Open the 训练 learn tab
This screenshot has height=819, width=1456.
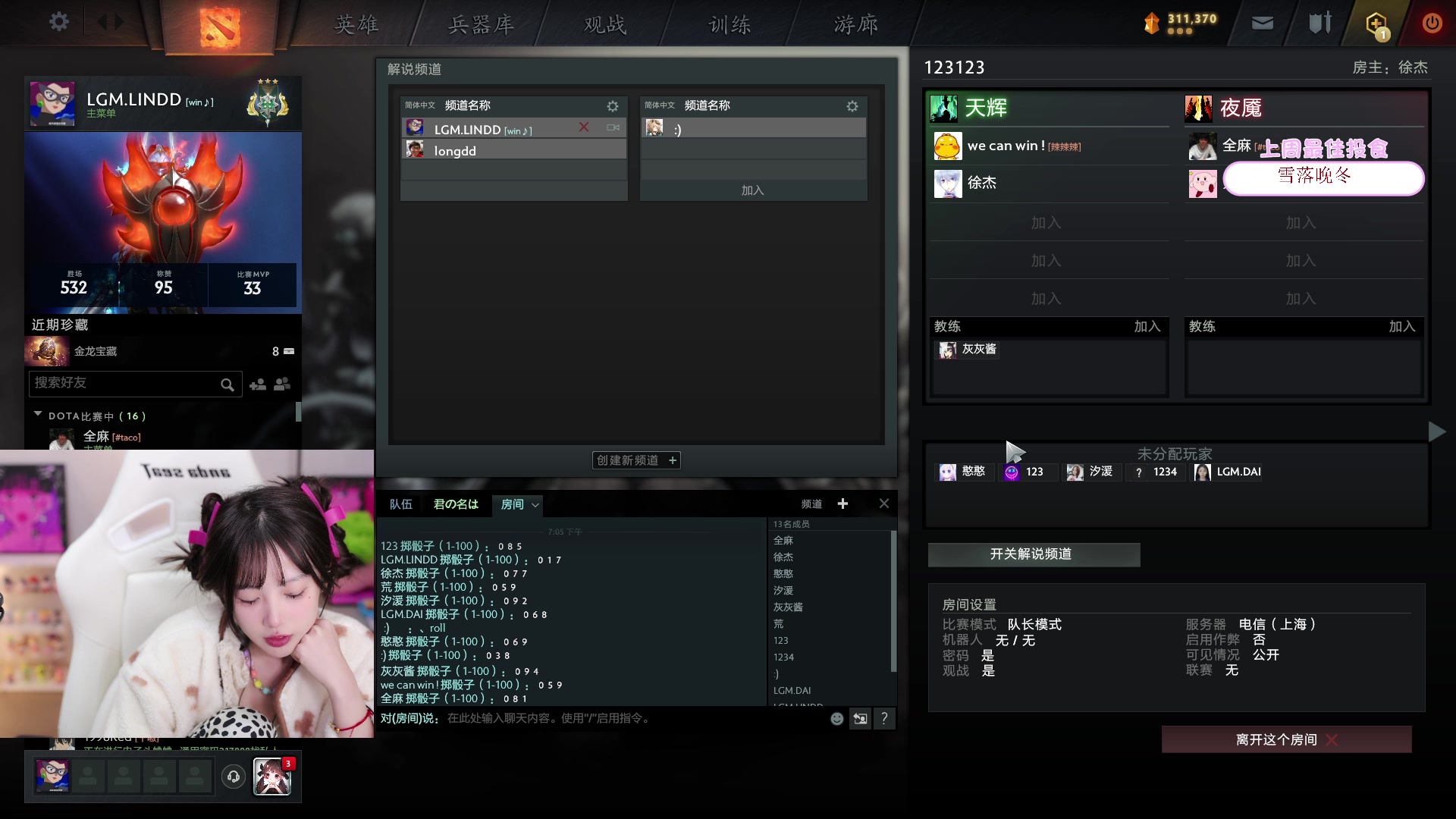click(730, 25)
